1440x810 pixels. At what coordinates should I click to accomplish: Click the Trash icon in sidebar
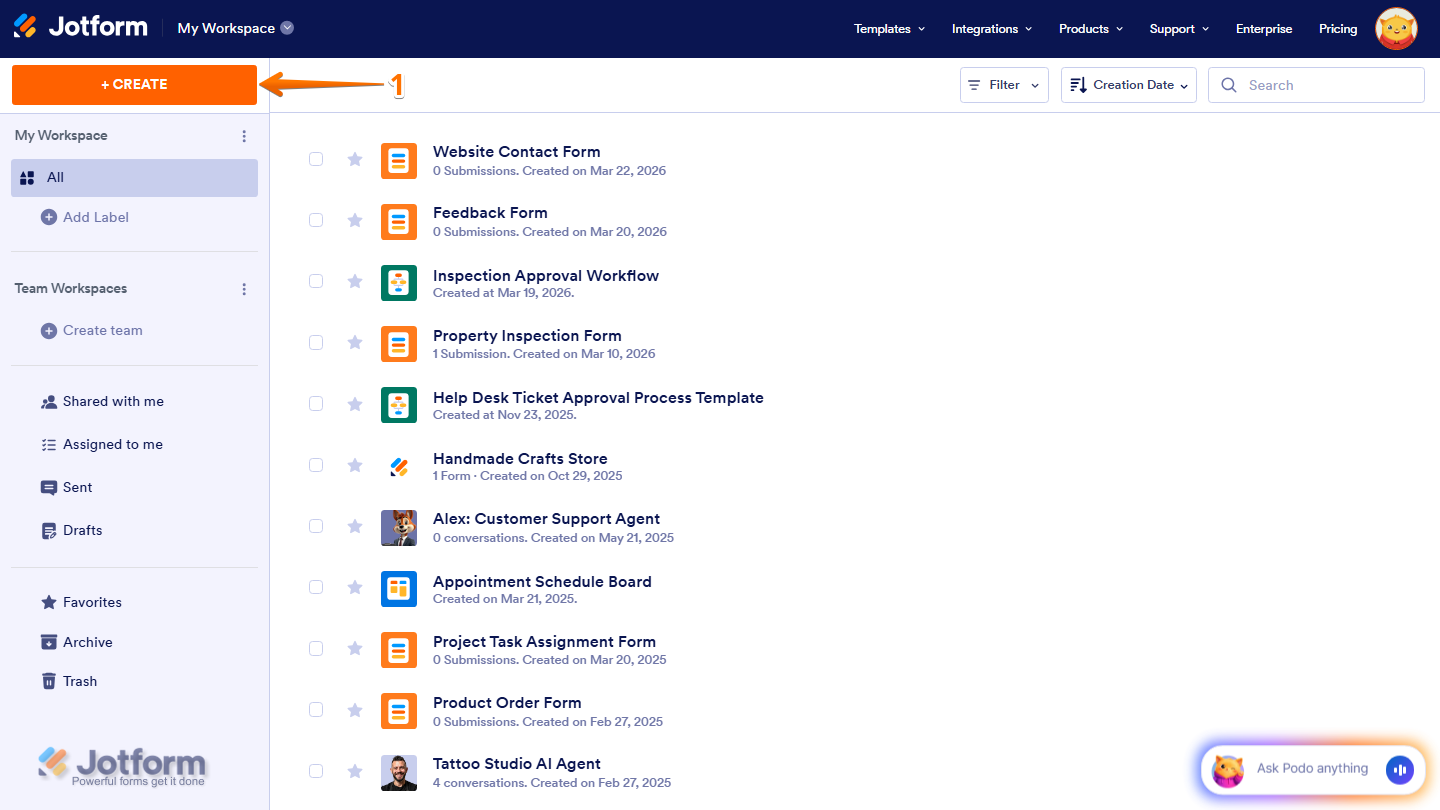pyautogui.click(x=48, y=681)
